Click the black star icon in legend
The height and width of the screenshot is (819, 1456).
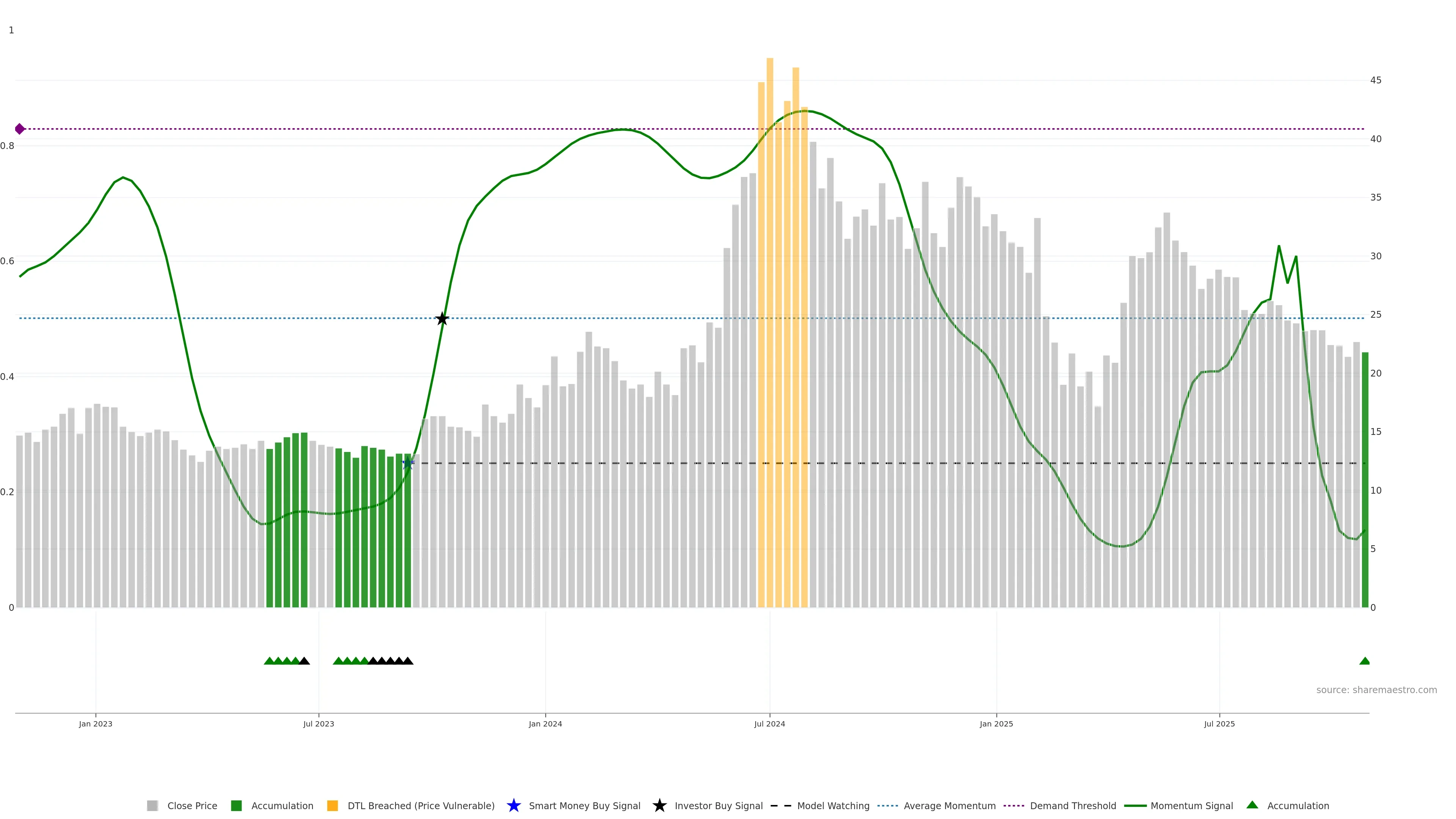tap(659, 805)
